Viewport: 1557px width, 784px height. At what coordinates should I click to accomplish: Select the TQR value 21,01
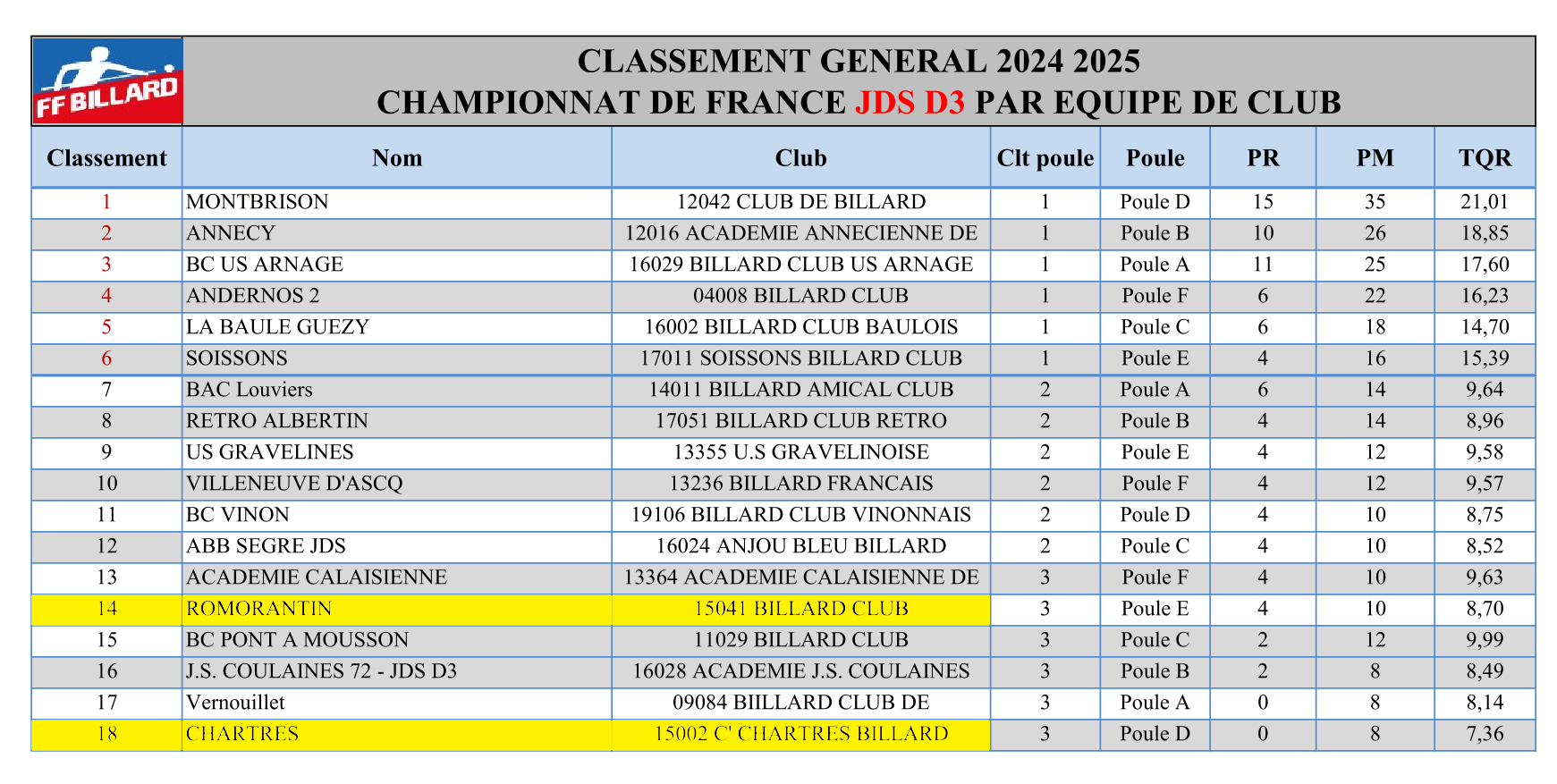tap(1485, 202)
